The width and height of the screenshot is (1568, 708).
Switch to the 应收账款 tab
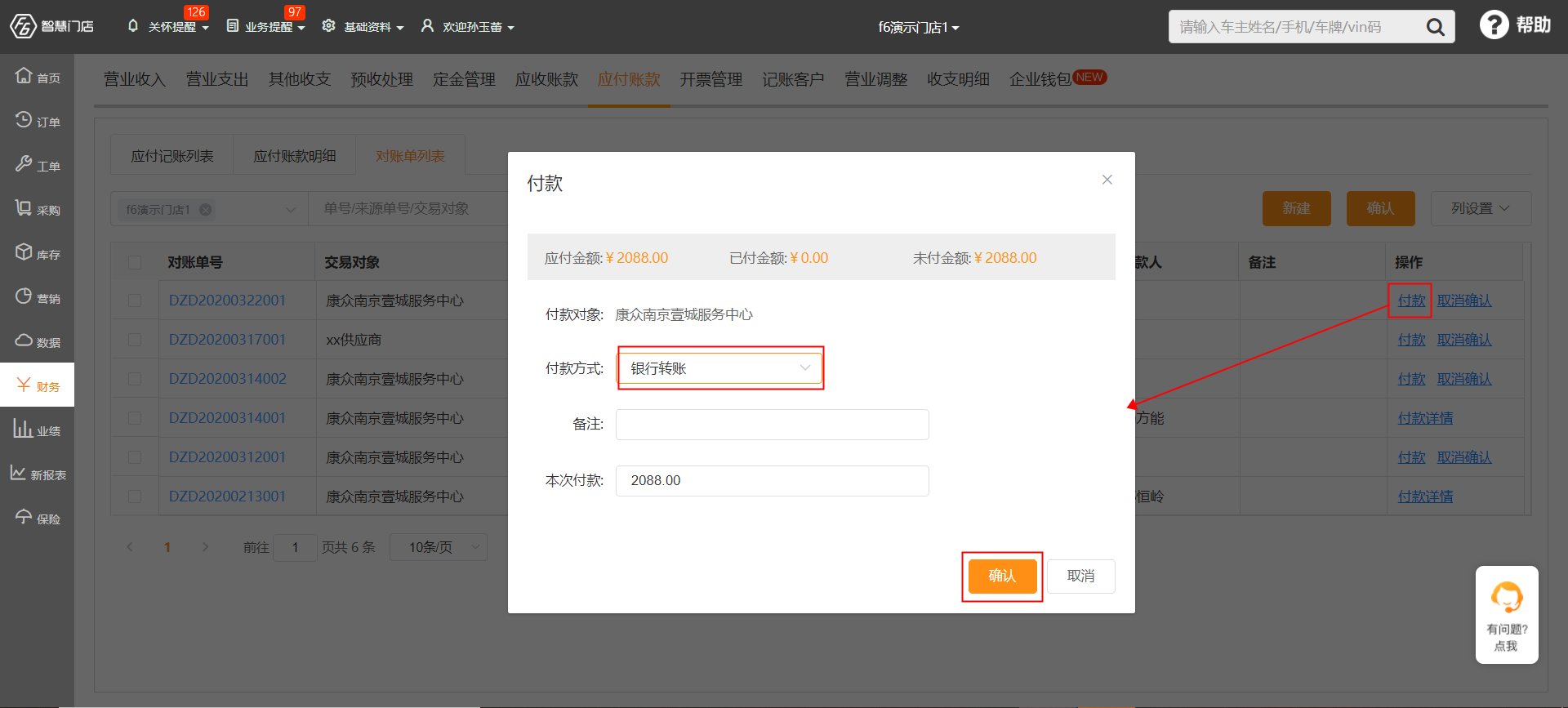click(546, 79)
